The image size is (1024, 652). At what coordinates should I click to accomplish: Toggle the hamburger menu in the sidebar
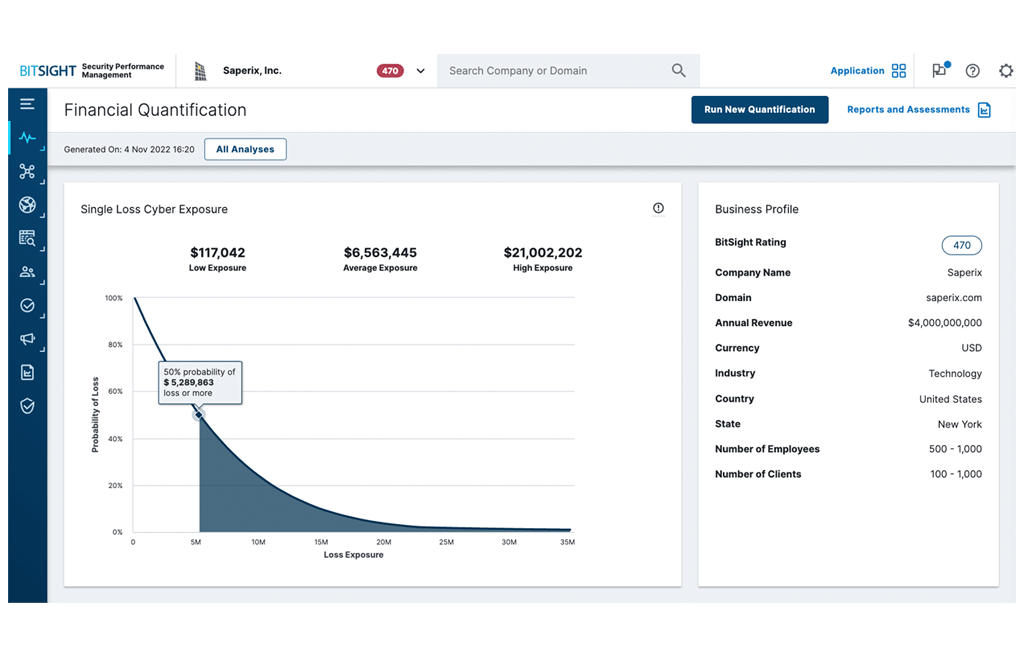(x=27, y=104)
